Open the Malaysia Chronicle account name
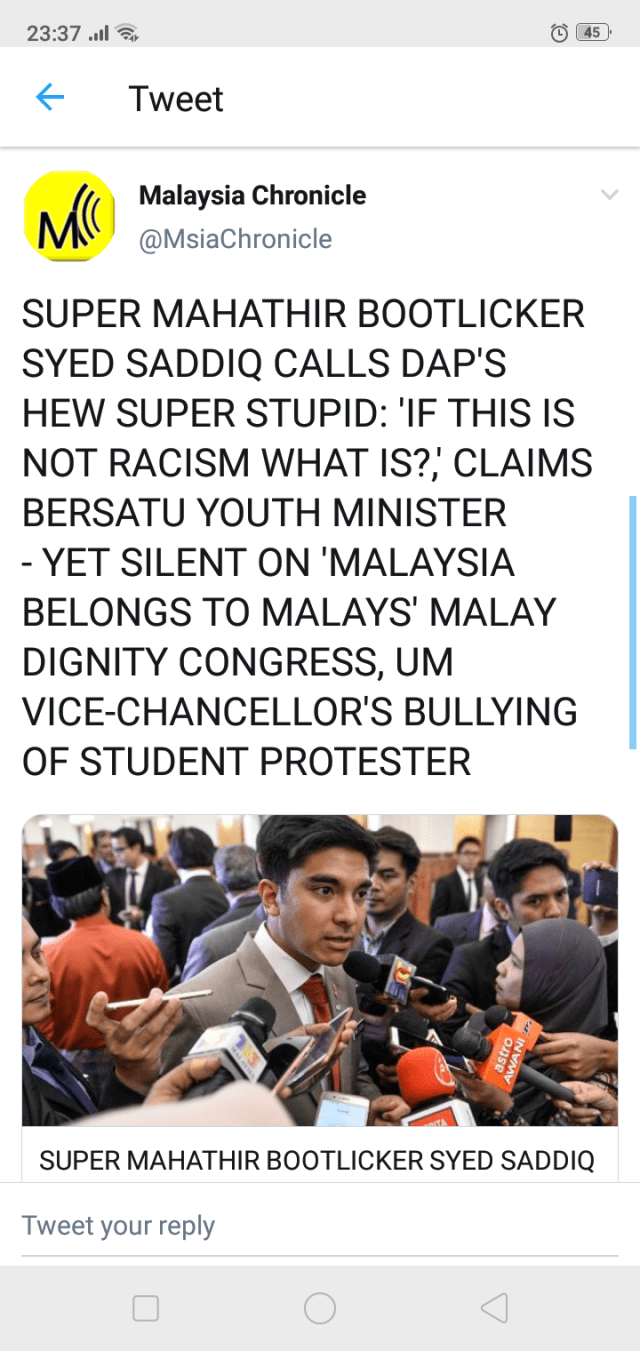 click(252, 195)
